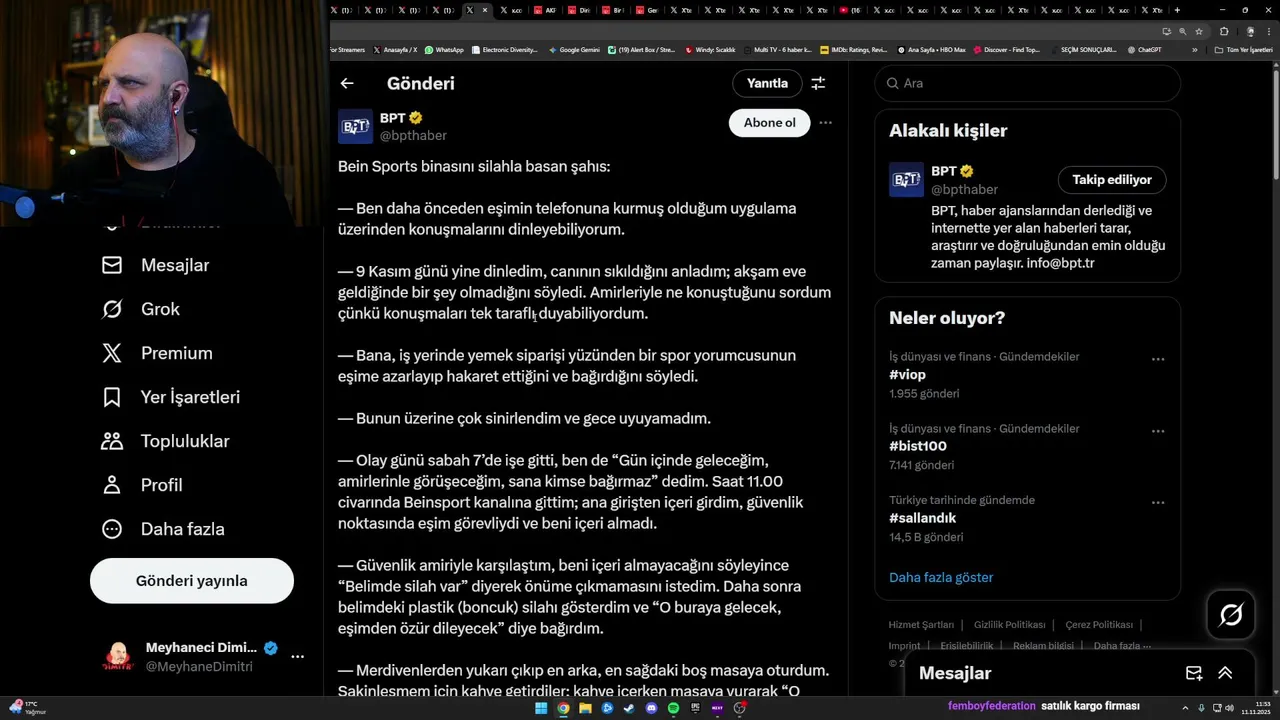This screenshot has height=720, width=1280.
Task: Open Premium in the left sidebar
Action: [x=157, y=353]
